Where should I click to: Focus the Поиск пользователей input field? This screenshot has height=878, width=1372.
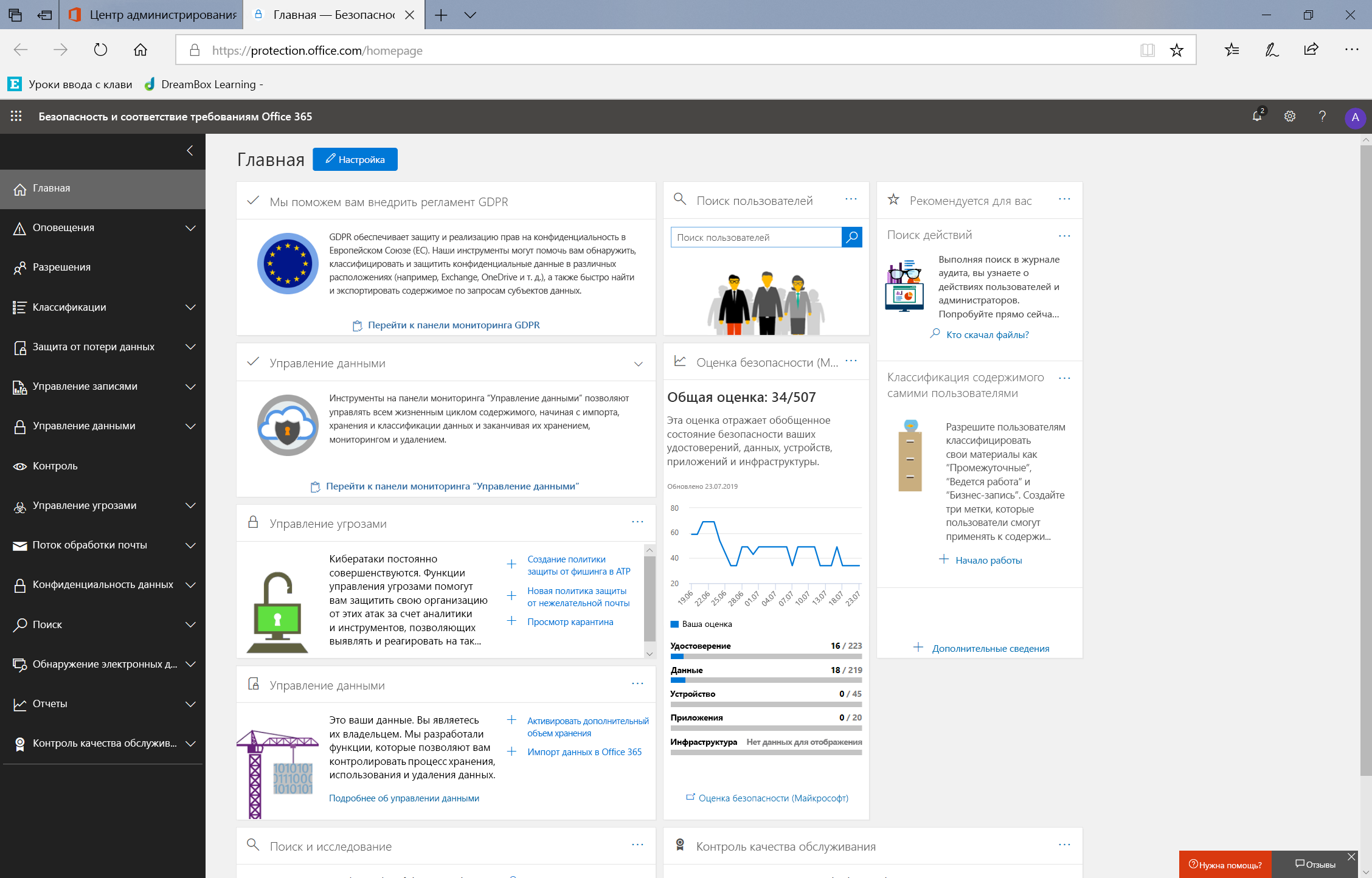757,237
